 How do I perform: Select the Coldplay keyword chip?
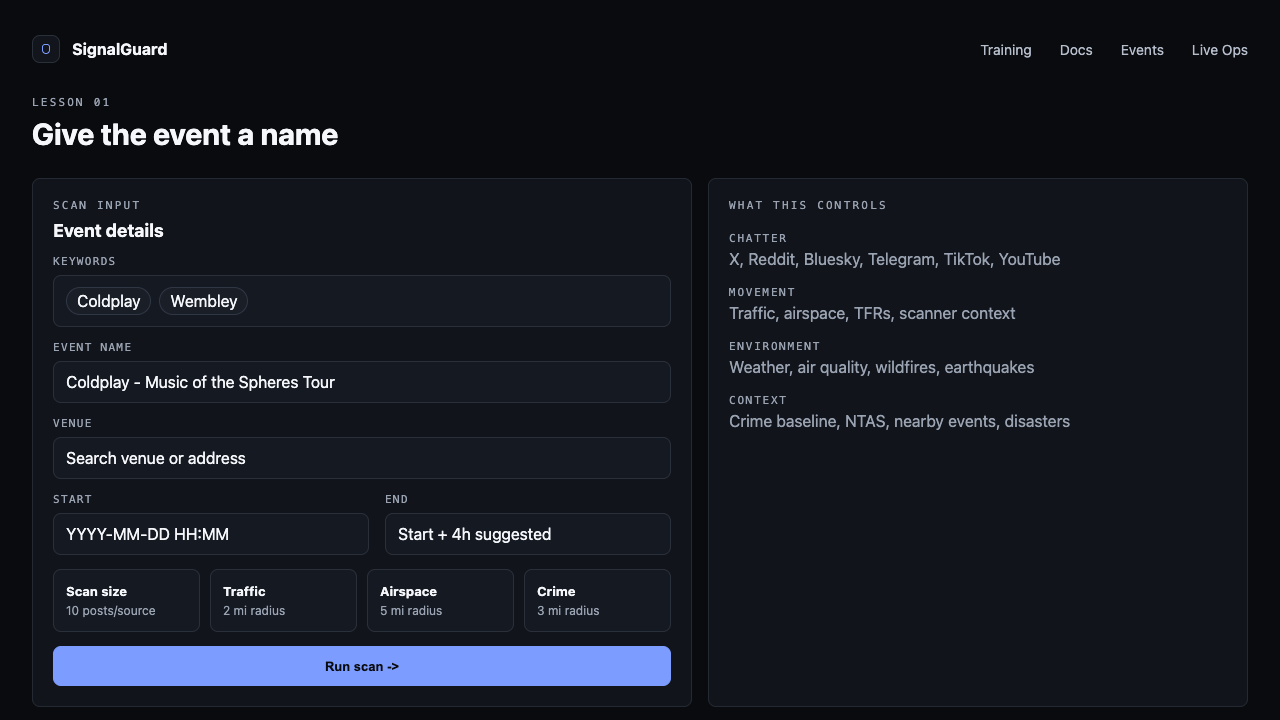pos(109,301)
